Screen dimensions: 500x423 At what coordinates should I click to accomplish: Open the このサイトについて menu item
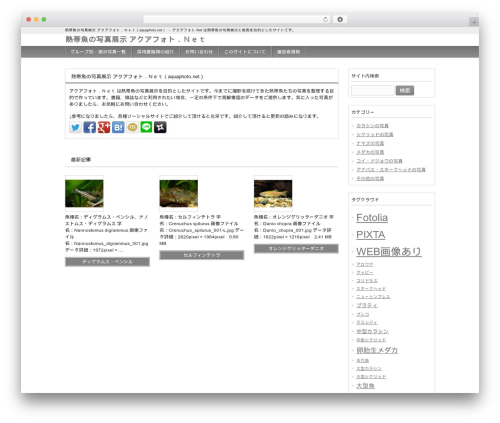tap(245, 52)
